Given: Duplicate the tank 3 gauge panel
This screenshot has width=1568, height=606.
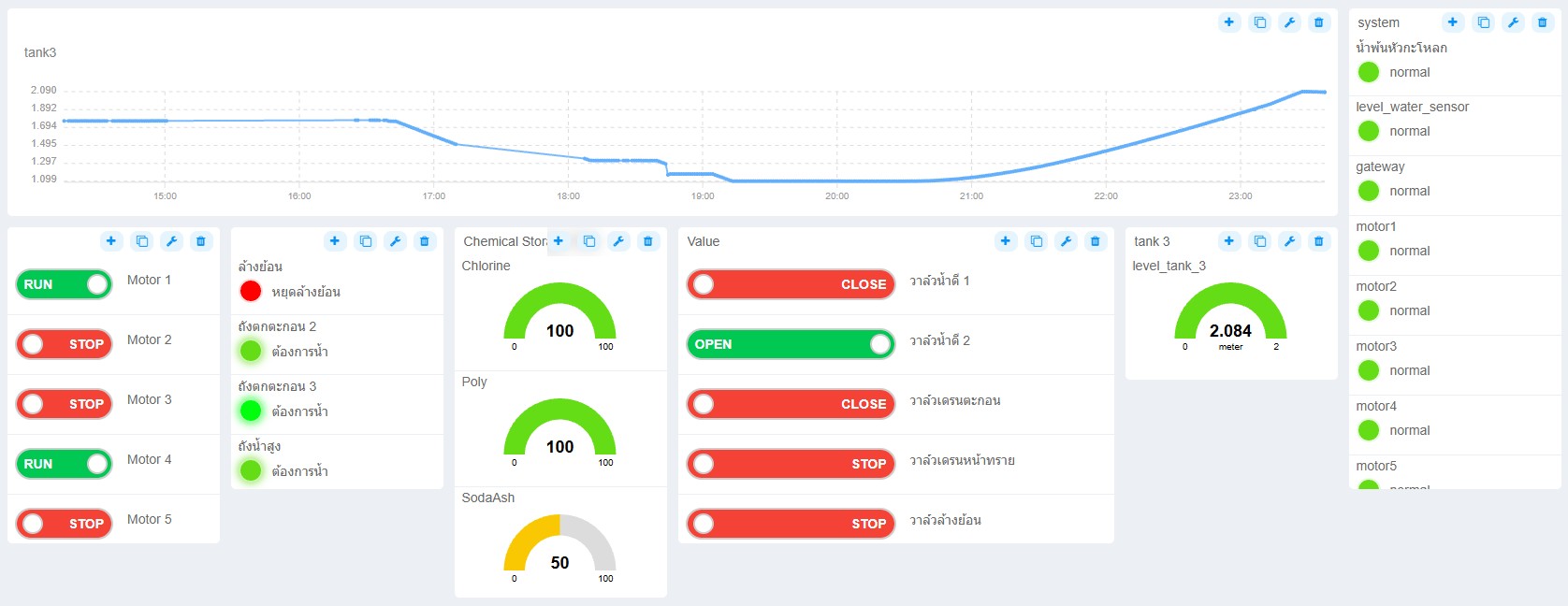Looking at the screenshot, I should pyautogui.click(x=1260, y=241).
